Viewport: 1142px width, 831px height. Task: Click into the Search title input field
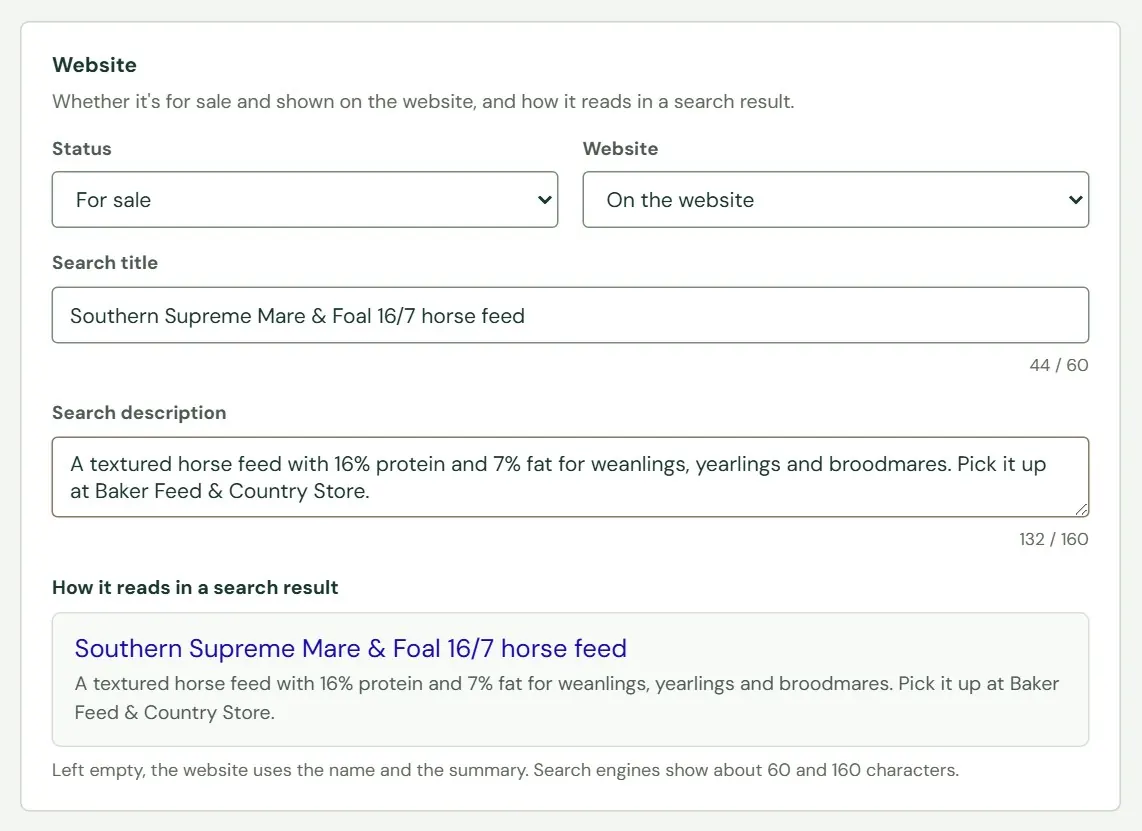570,315
